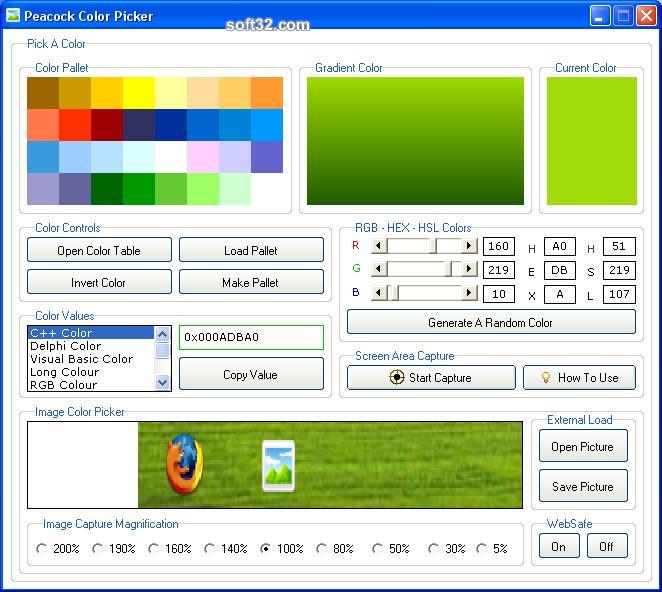This screenshot has width=662, height=592.
Task: Start screen area capture
Action: (x=431, y=377)
